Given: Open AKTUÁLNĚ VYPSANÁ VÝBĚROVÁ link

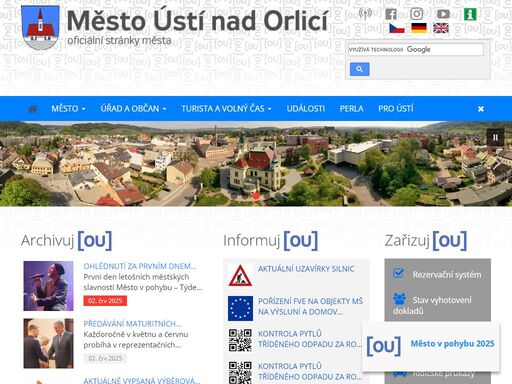Looking at the screenshot, I should [x=142, y=380].
